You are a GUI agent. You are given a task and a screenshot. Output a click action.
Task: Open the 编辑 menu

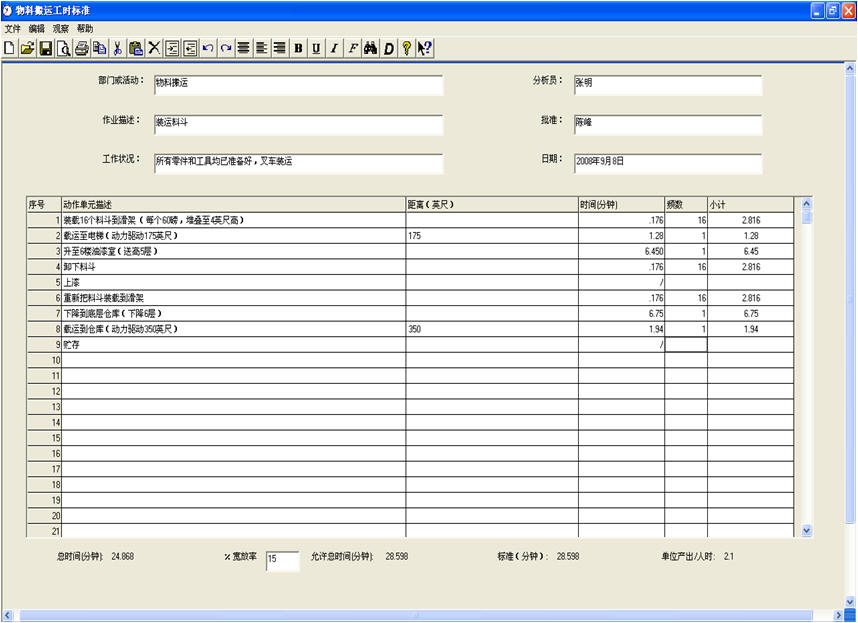pyautogui.click(x=37, y=29)
